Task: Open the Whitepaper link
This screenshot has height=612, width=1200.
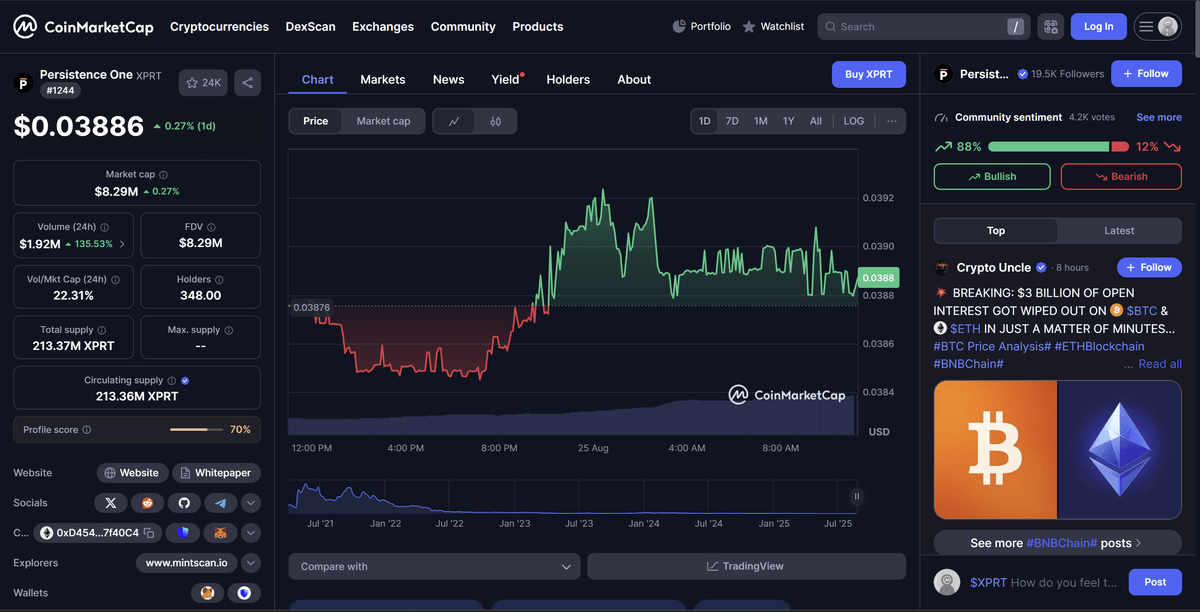Action: pyautogui.click(x=216, y=473)
